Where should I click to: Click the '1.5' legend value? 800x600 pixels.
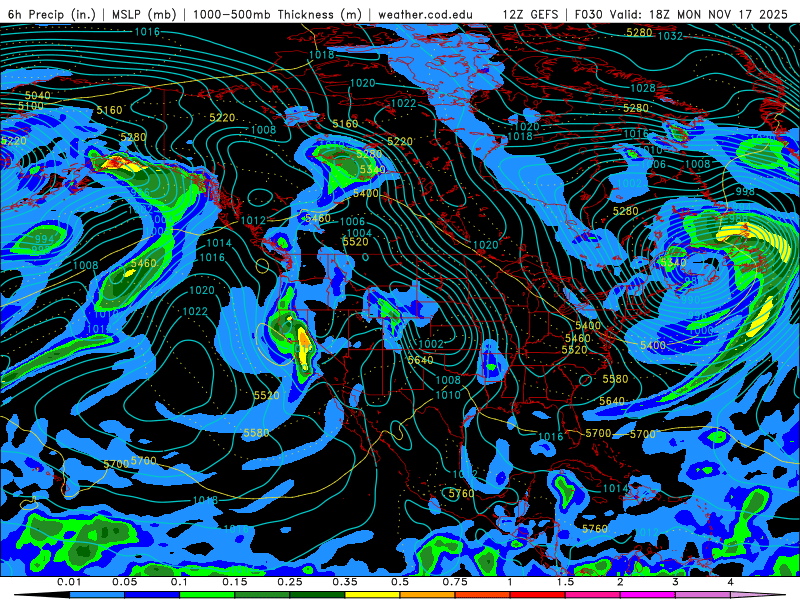click(565, 582)
